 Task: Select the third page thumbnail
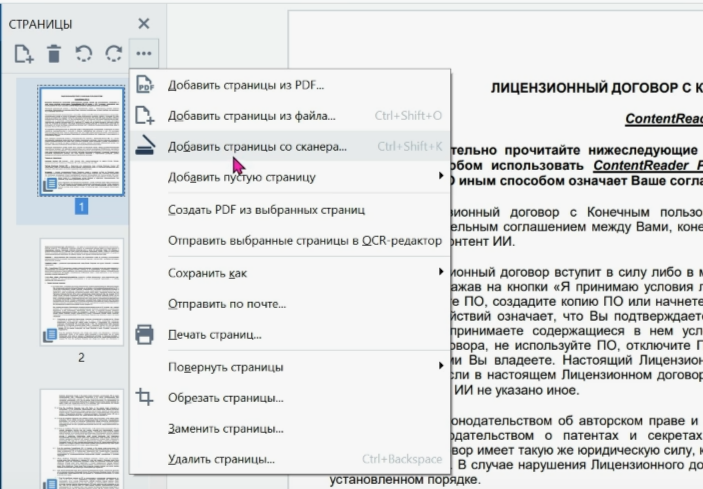[82, 439]
